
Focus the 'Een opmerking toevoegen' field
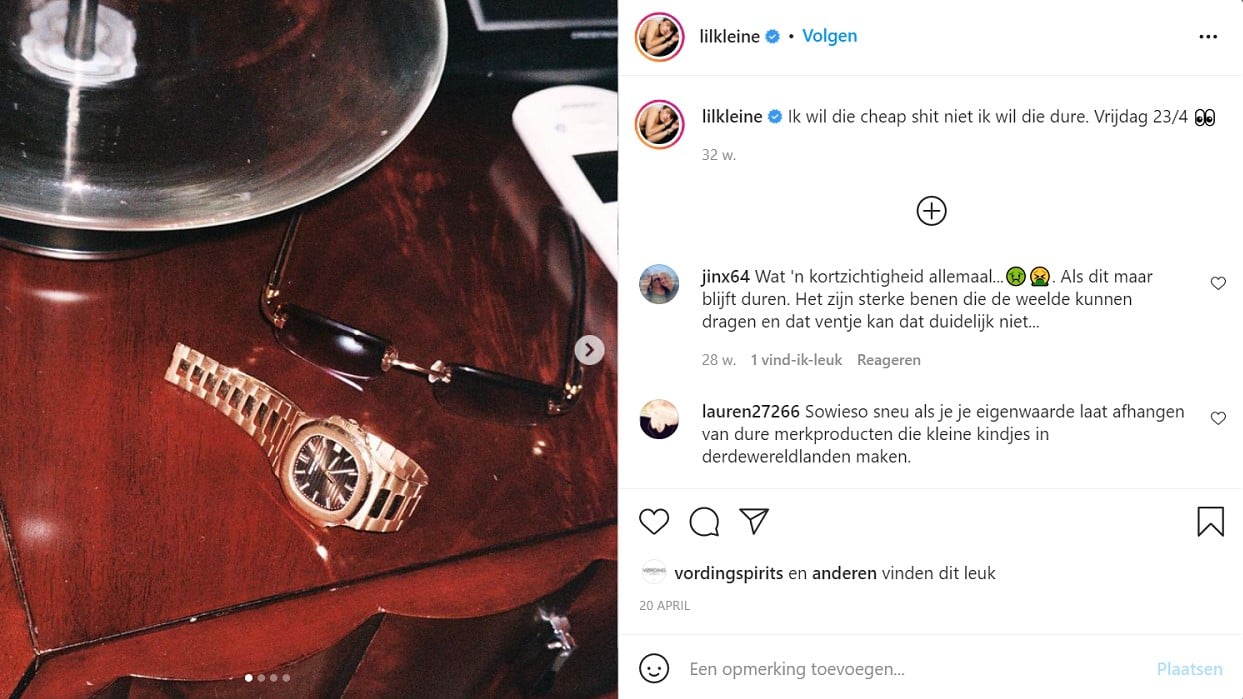point(910,669)
